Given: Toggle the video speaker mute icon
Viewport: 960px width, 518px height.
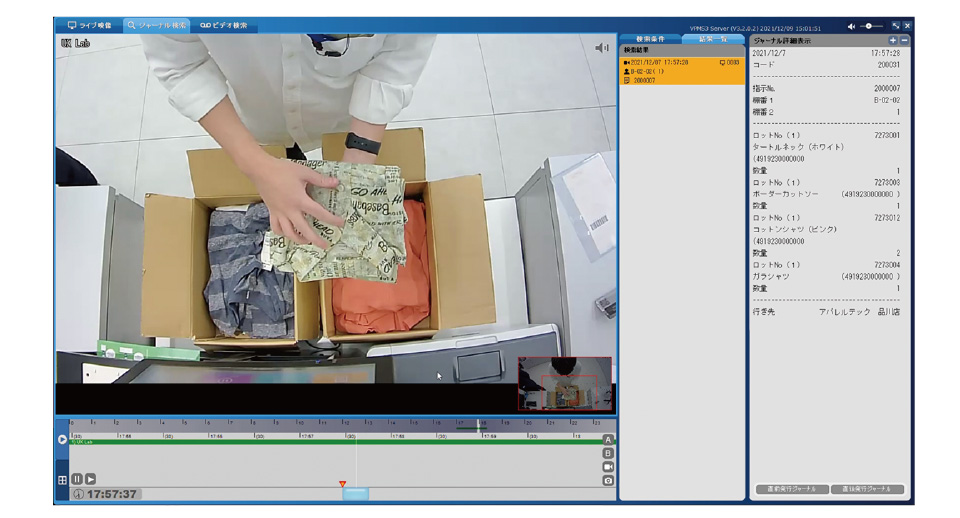Looking at the screenshot, I should [x=602, y=47].
